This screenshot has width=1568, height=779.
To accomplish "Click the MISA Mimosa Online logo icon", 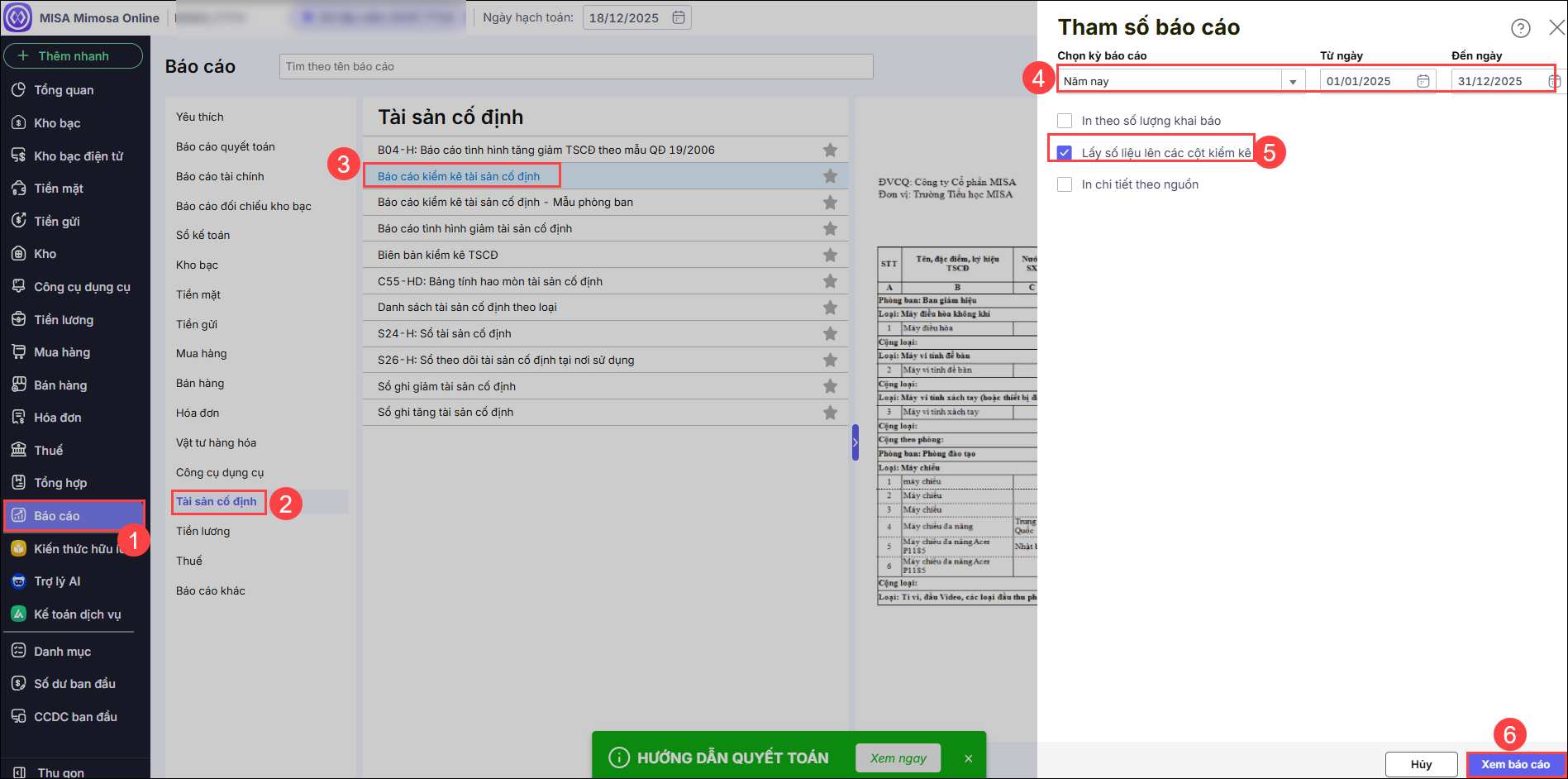I will pos(18,17).
